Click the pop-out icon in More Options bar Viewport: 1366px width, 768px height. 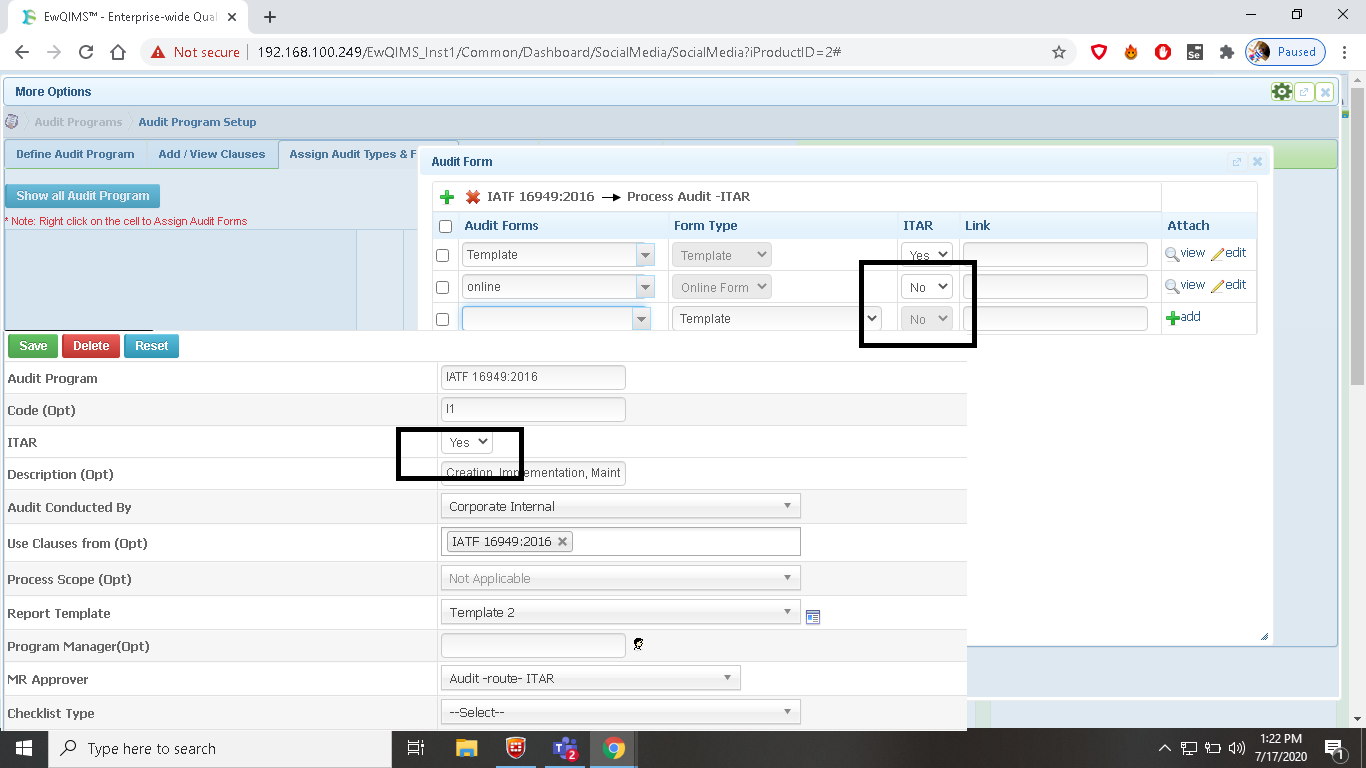pyautogui.click(x=1304, y=92)
